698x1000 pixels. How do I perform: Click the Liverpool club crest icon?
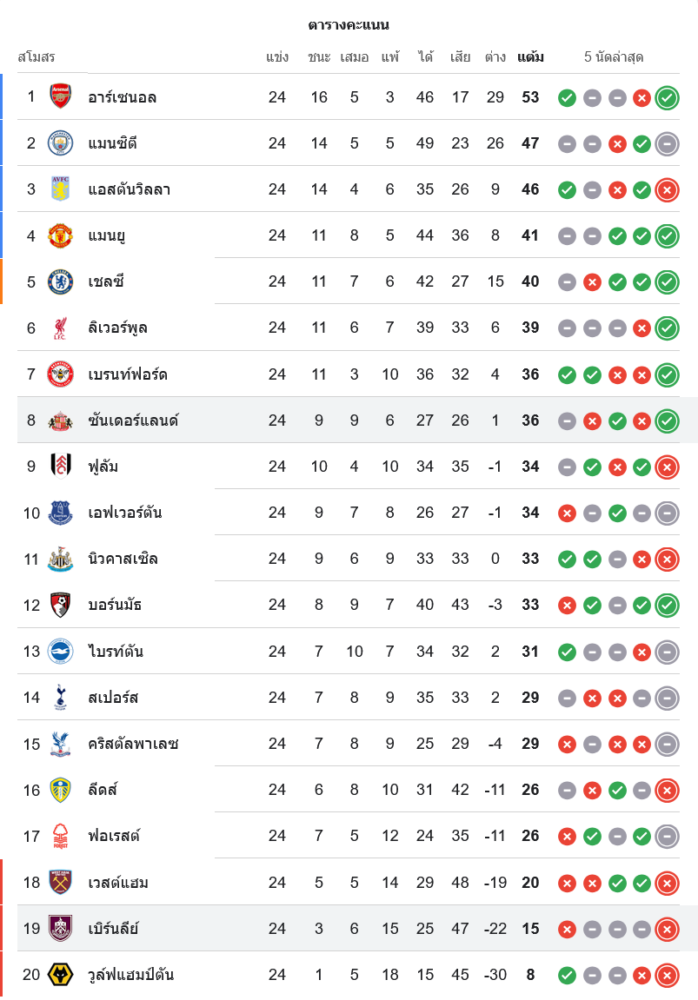coord(61,328)
